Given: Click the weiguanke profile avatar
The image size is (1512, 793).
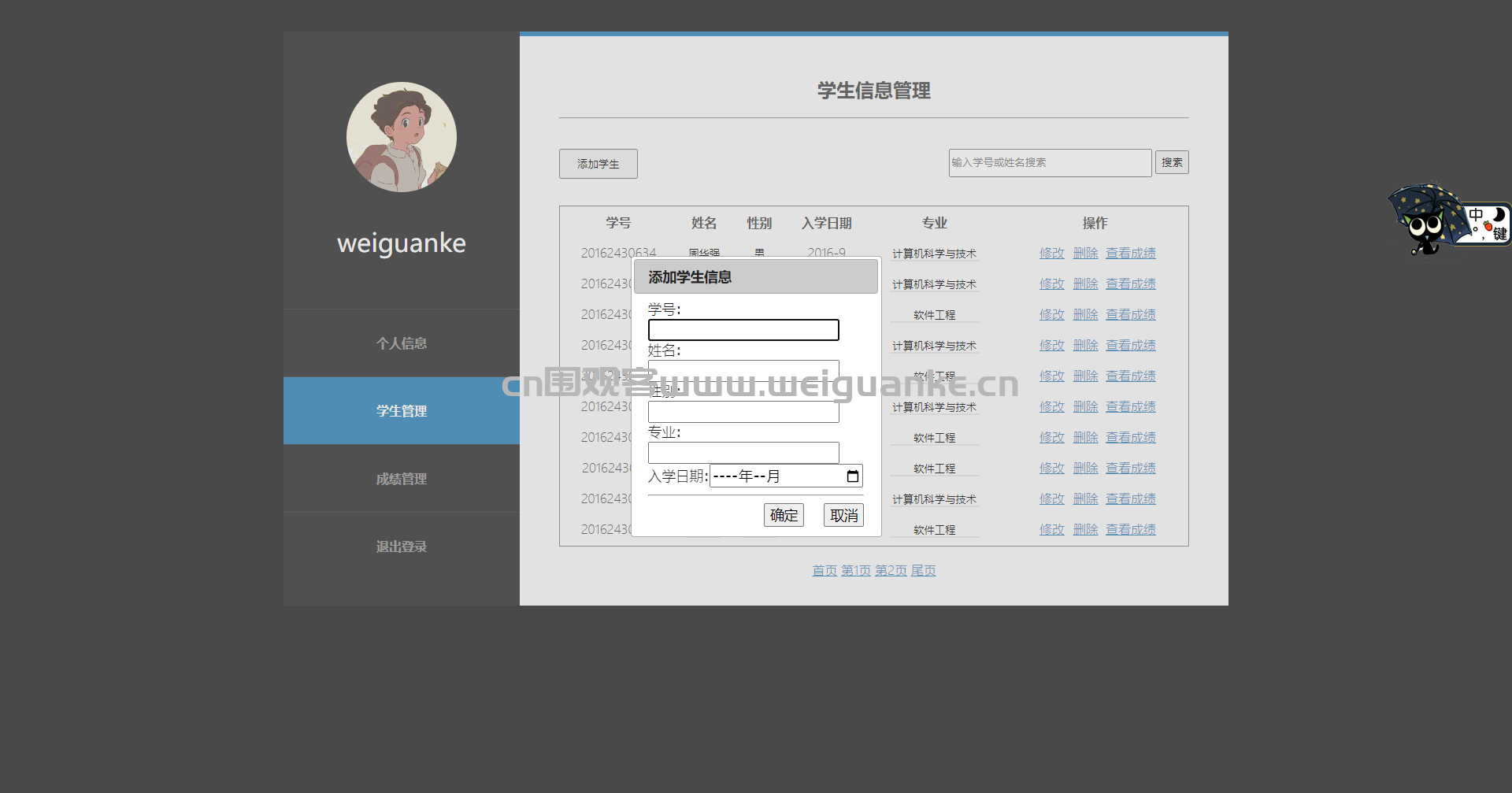Looking at the screenshot, I should (x=402, y=137).
